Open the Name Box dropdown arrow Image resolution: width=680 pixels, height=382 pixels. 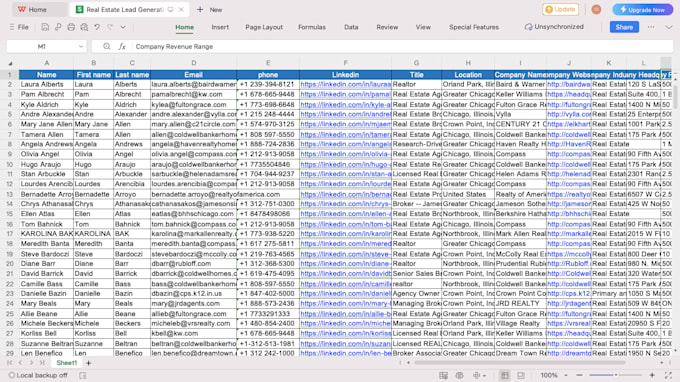(81, 46)
